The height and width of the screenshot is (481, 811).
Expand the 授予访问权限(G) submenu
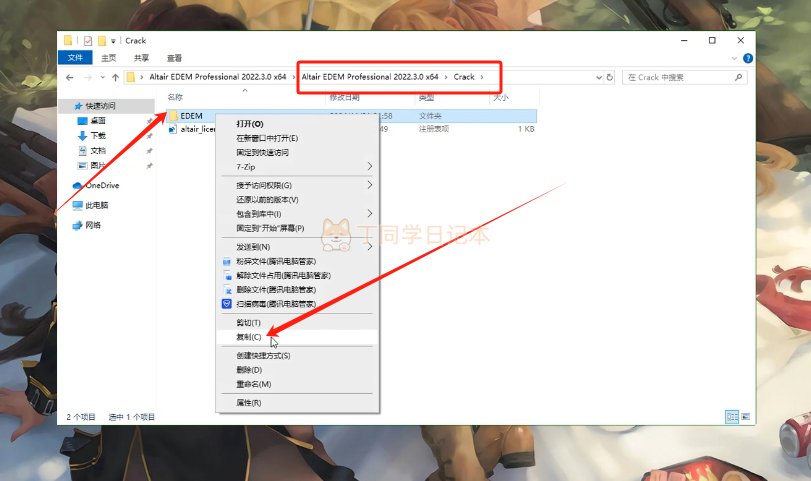pyautogui.click(x=297, y=185)
